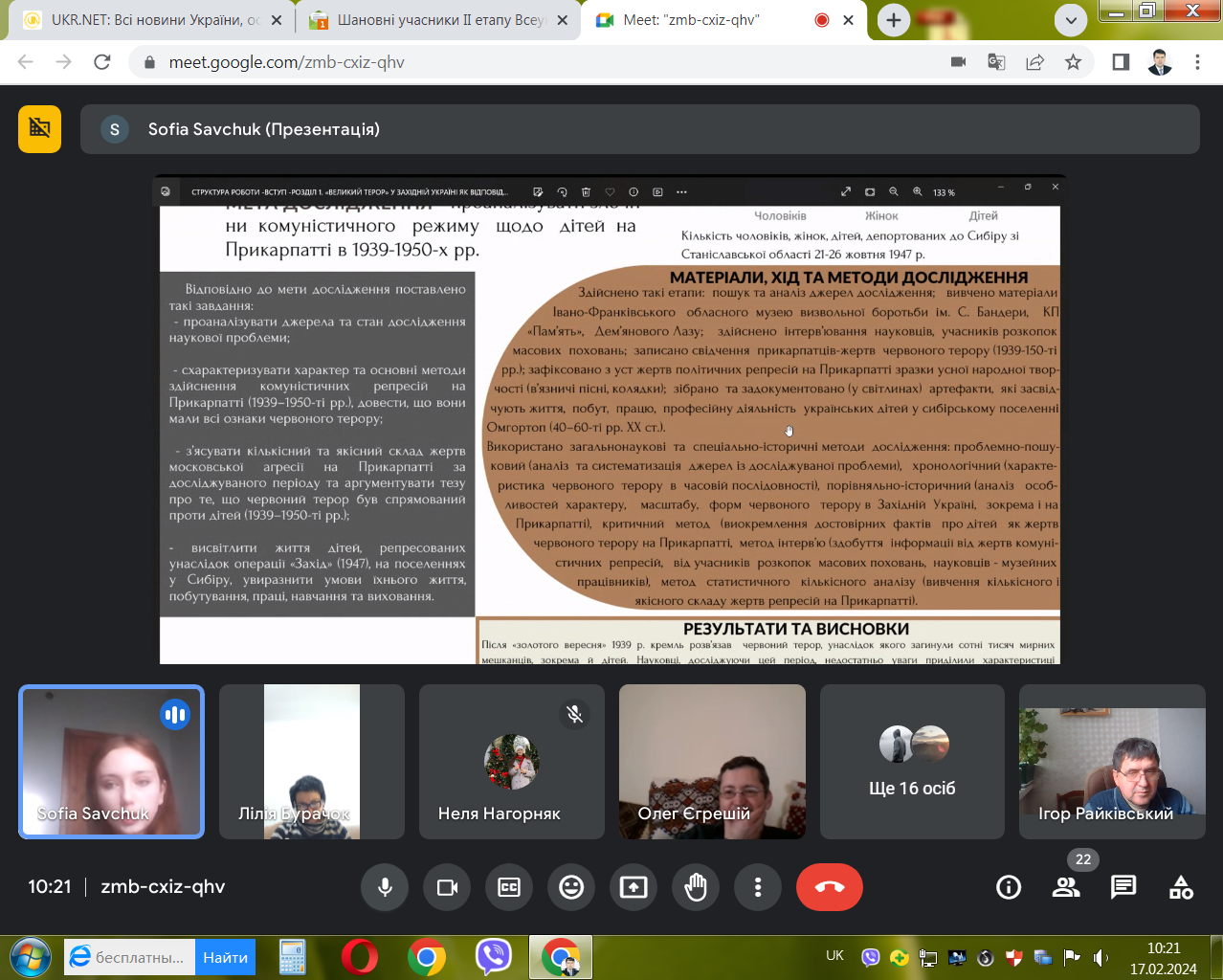Open meeting details info icon
Screen dimensions: 1223x980
1009,887
